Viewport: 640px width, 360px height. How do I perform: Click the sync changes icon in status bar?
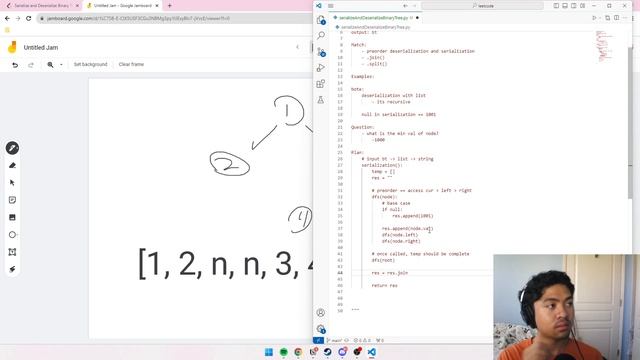347,340
